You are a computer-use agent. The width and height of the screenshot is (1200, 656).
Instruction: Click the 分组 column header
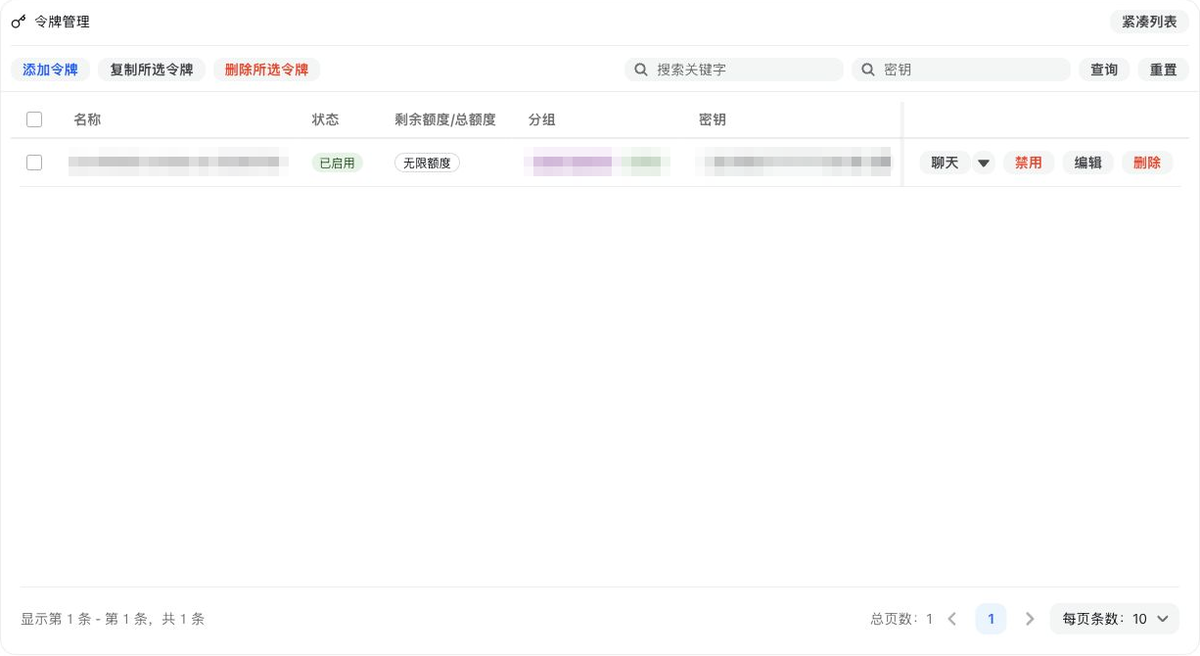(x=542, y=120)
